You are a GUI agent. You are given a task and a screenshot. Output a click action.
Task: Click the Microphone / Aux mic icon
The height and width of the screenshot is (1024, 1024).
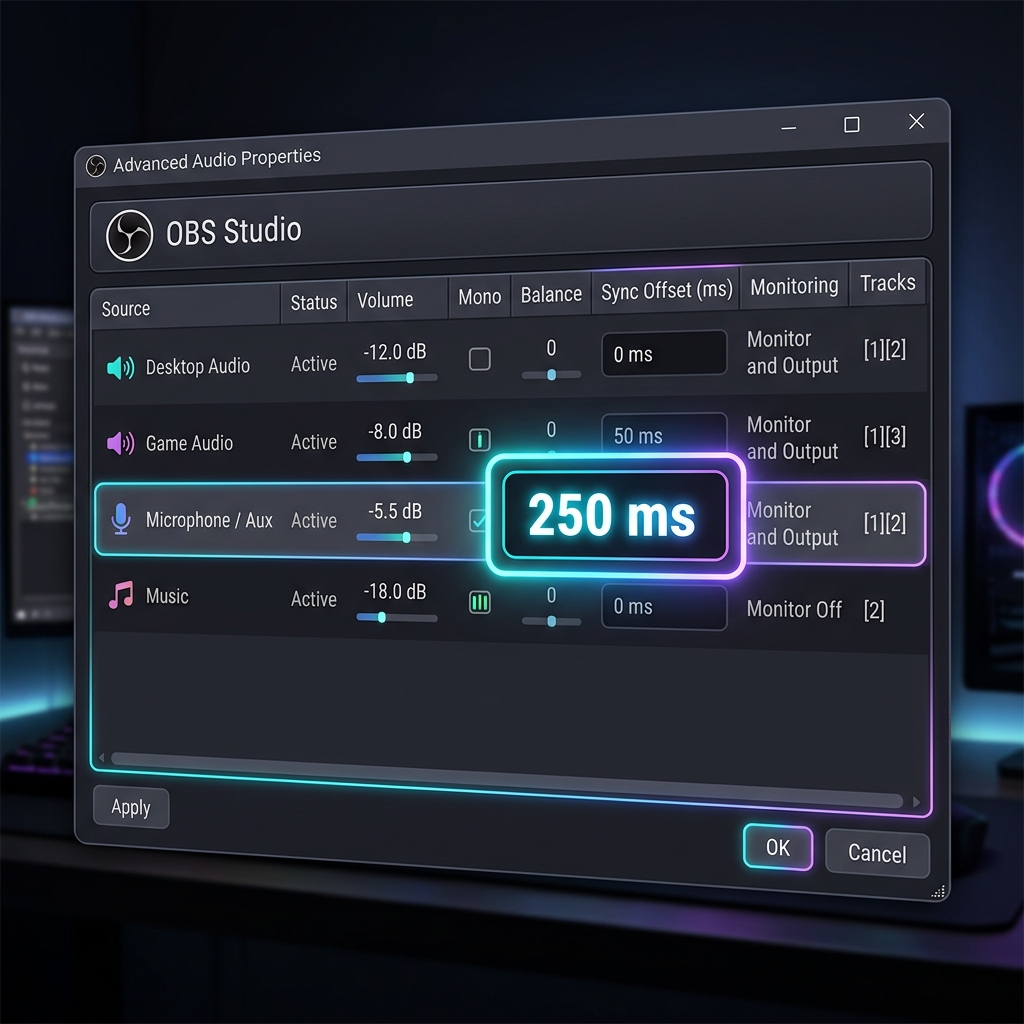121,519
